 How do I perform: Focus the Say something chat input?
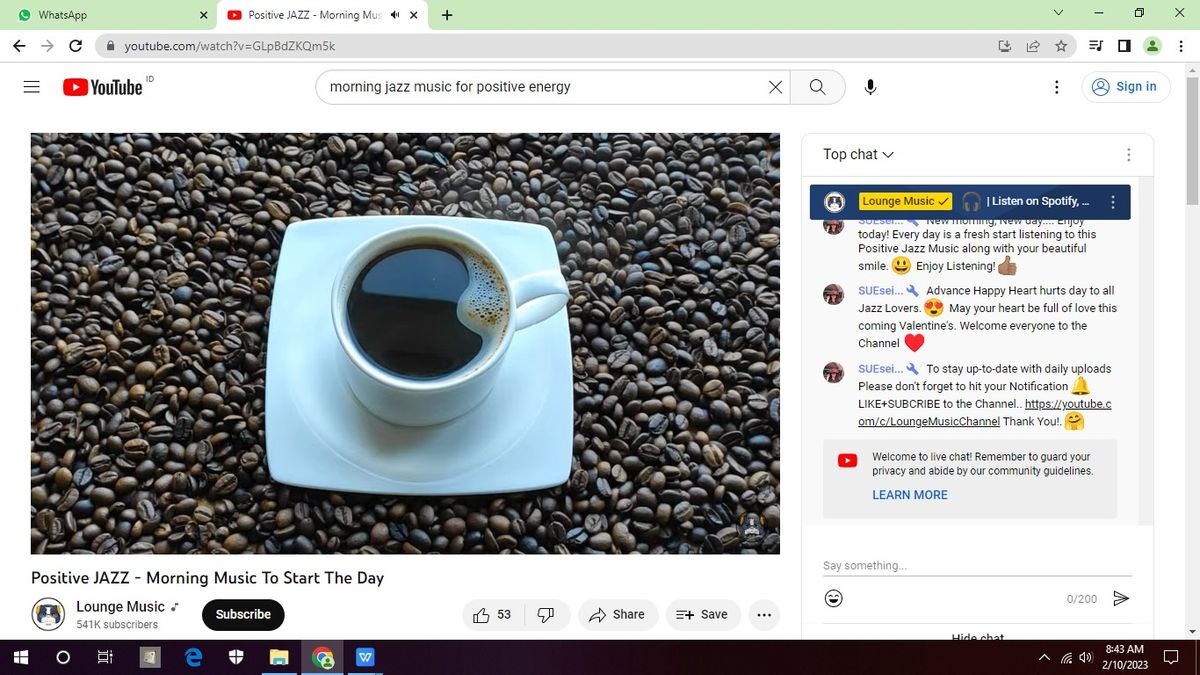tap(977, 566)
